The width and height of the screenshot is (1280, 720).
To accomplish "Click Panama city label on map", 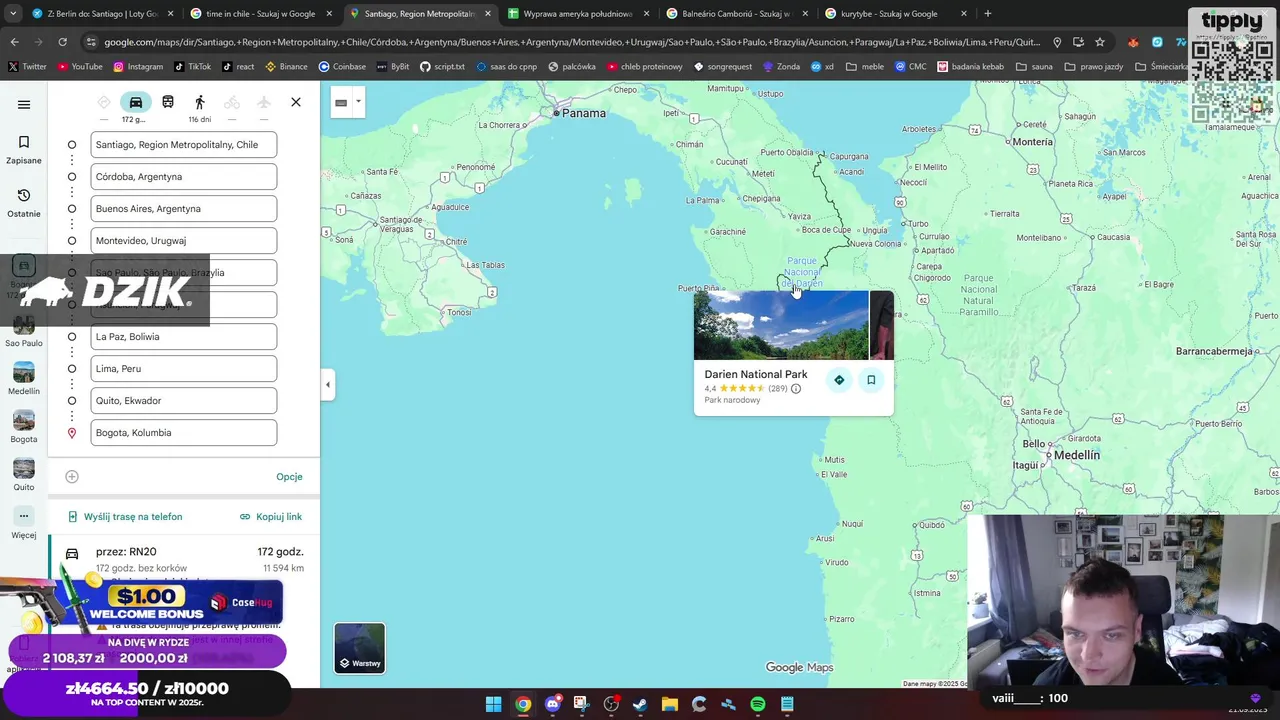I will point(583,113).
